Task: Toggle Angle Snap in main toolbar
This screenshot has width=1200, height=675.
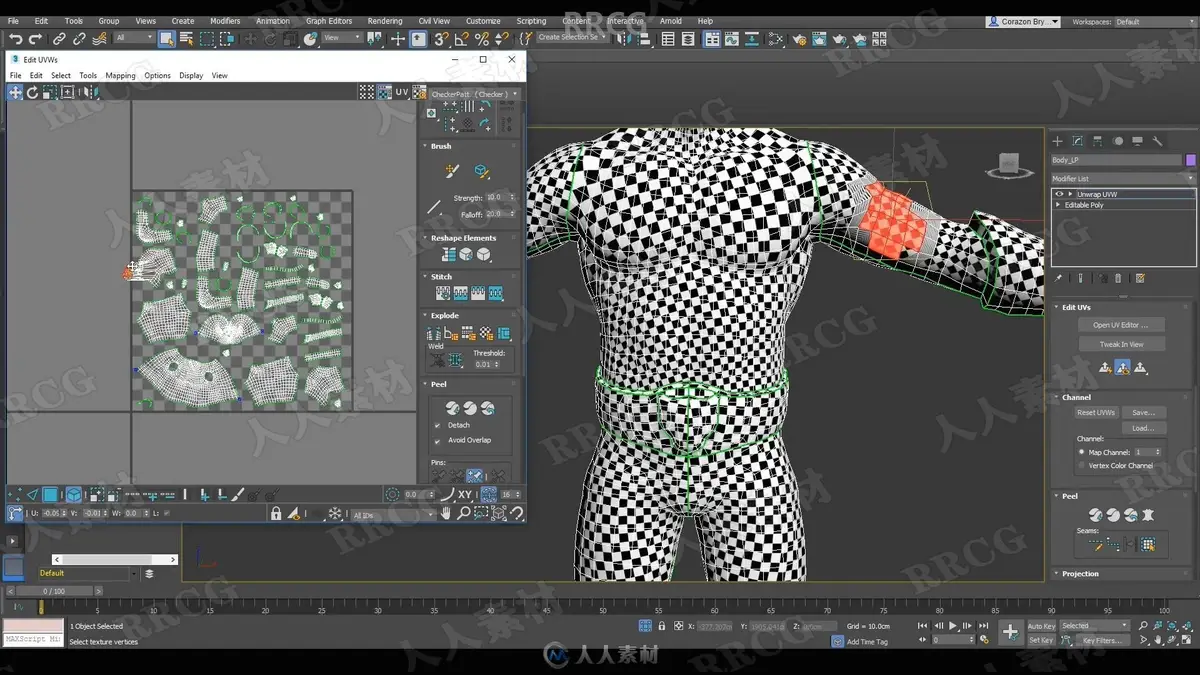Action: pos(461,39)
